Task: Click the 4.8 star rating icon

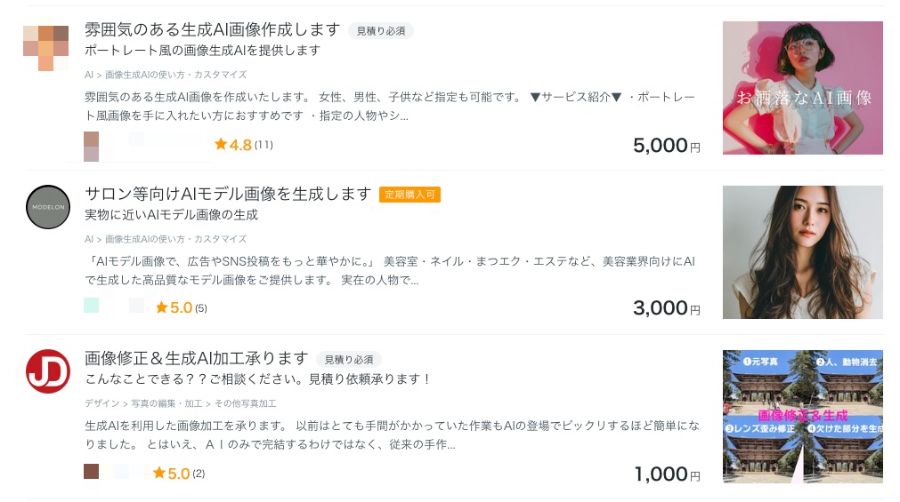Action: pyautogui.click(x=221, y=144)
